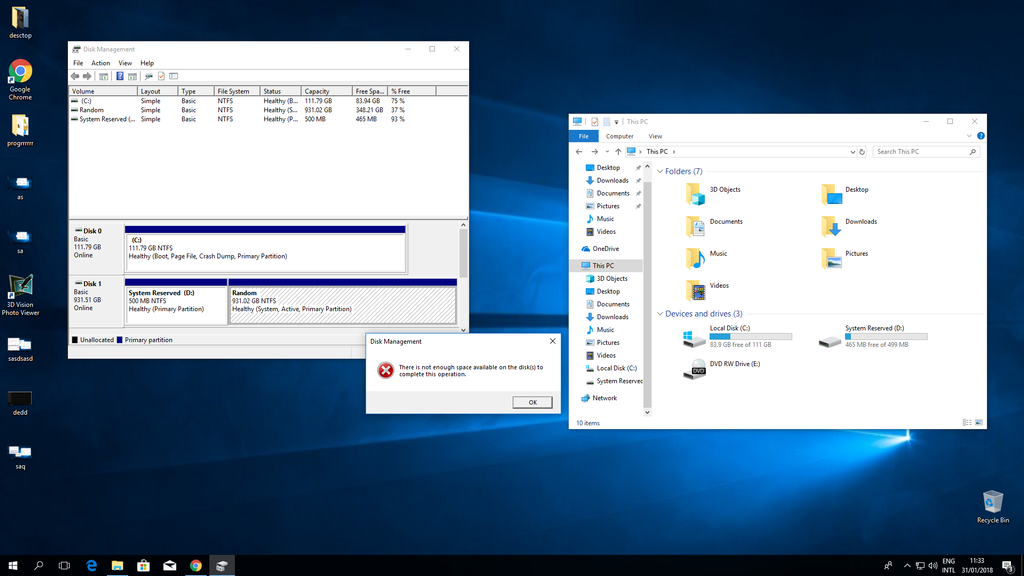
Task: Click the checkmark Properties icon in Disk Management toolbar
Action: point(161,76)
